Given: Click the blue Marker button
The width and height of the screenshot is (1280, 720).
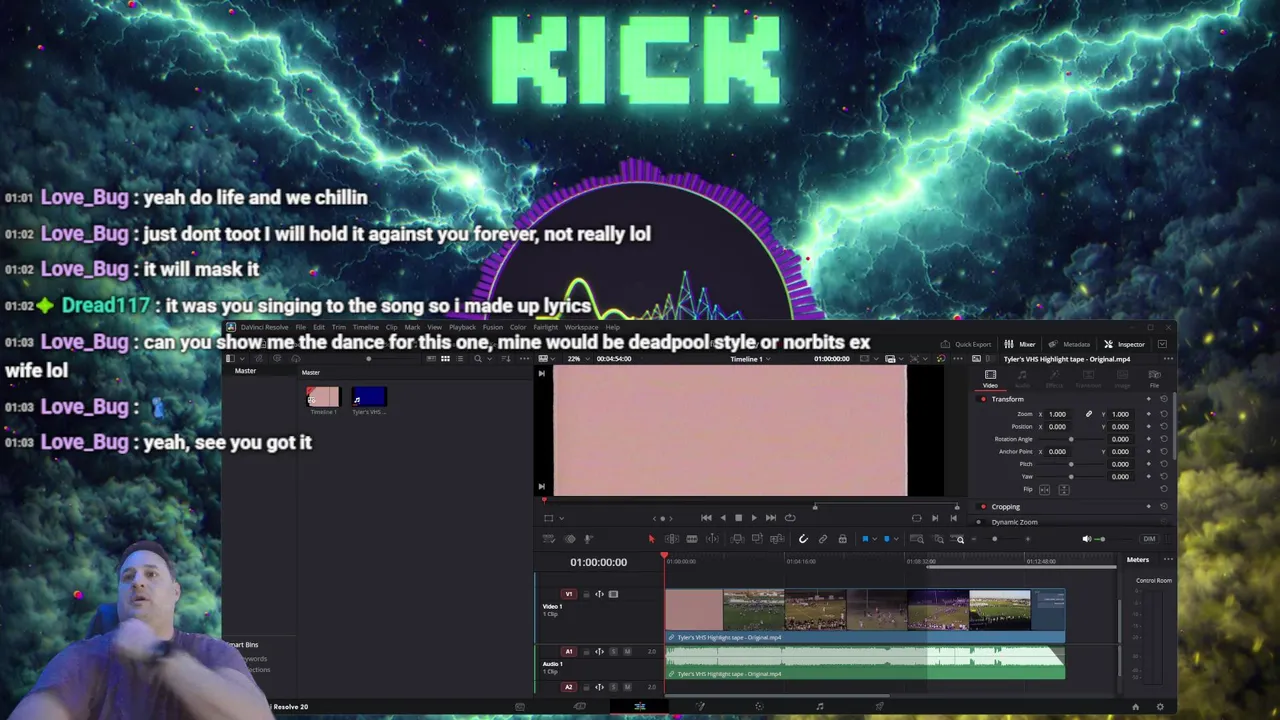Looking at the screenshot, I should [887, 539].
